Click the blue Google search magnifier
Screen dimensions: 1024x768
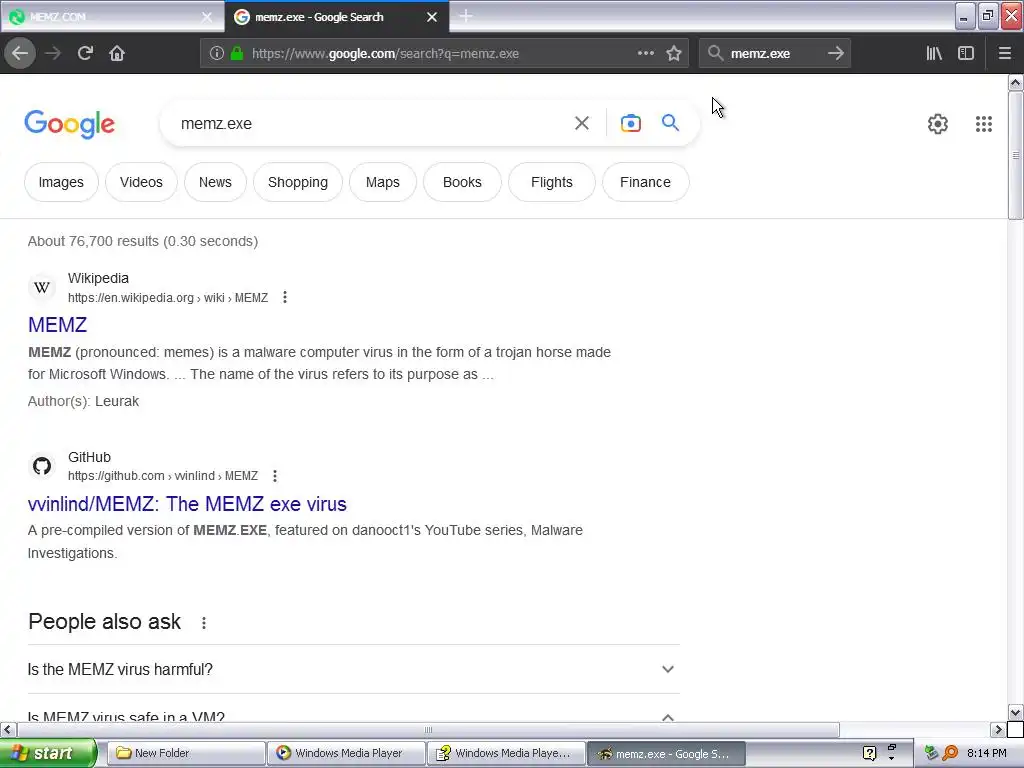point(670,123)
